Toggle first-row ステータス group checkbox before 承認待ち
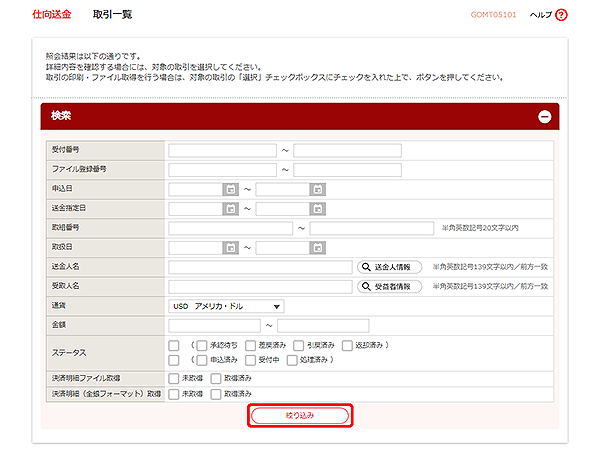The width and height of the screenshot is (600, 459). [174, 346]
